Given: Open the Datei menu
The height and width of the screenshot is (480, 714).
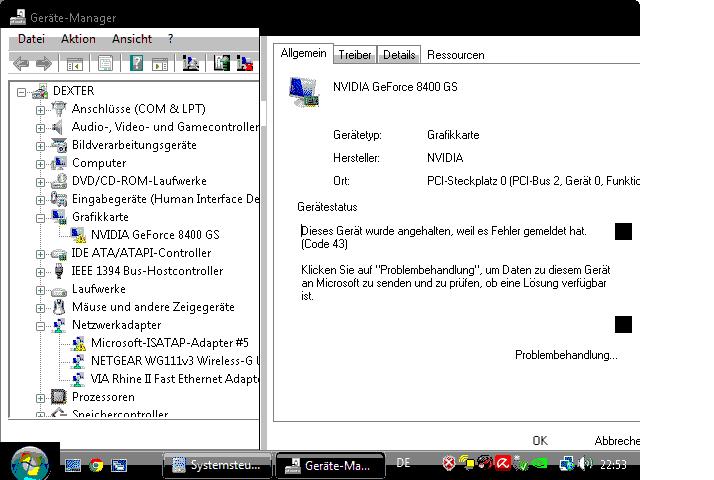Looking at the screenshot, I should tap(31, 39).
